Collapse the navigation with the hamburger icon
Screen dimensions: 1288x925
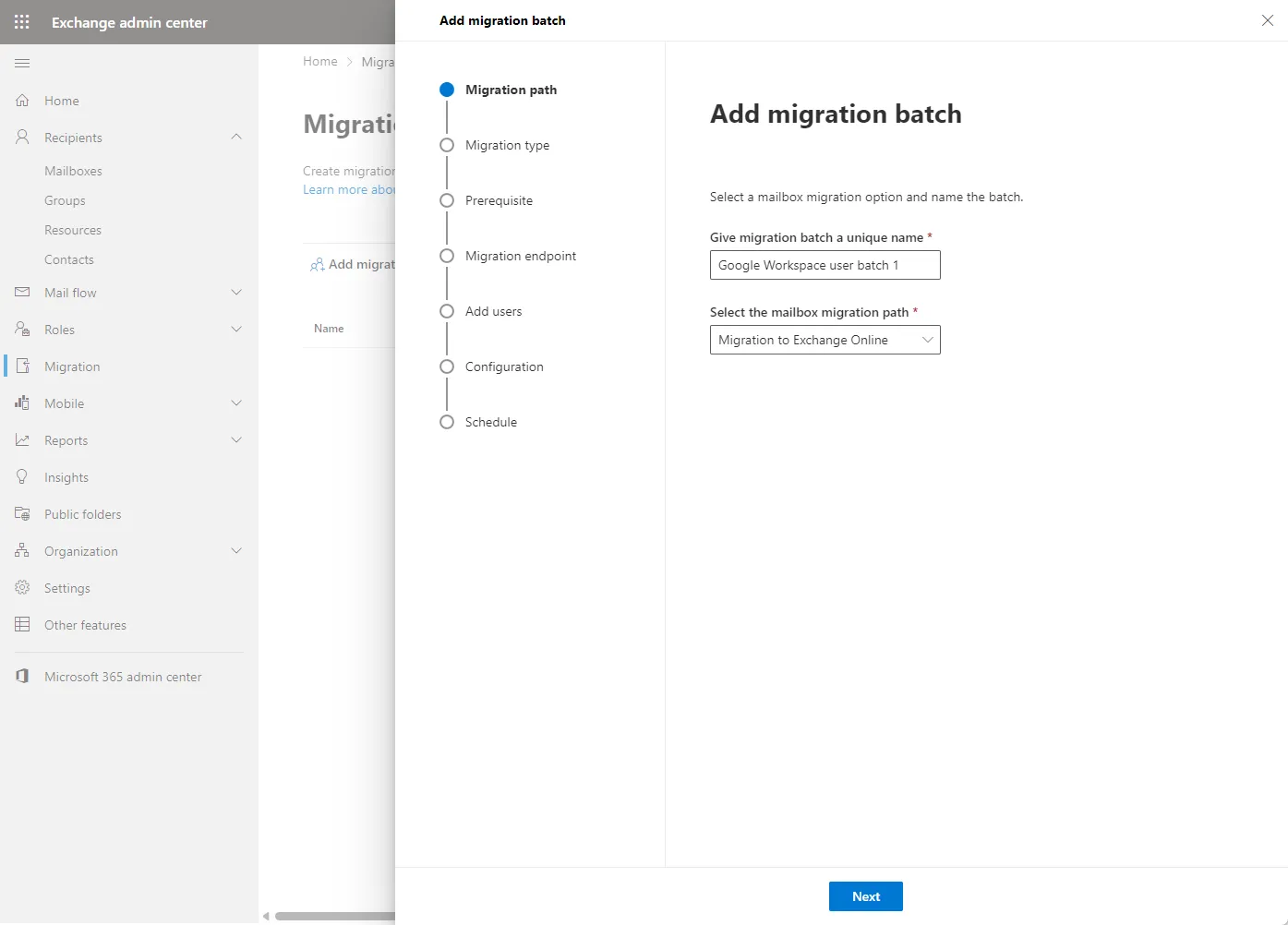tap(22, 63)
